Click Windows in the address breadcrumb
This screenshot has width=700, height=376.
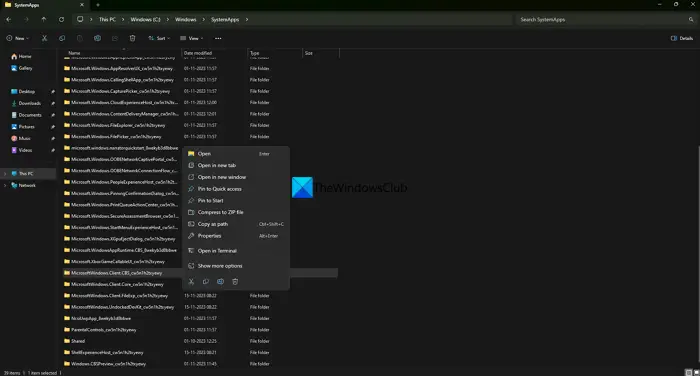coord(186,20)
